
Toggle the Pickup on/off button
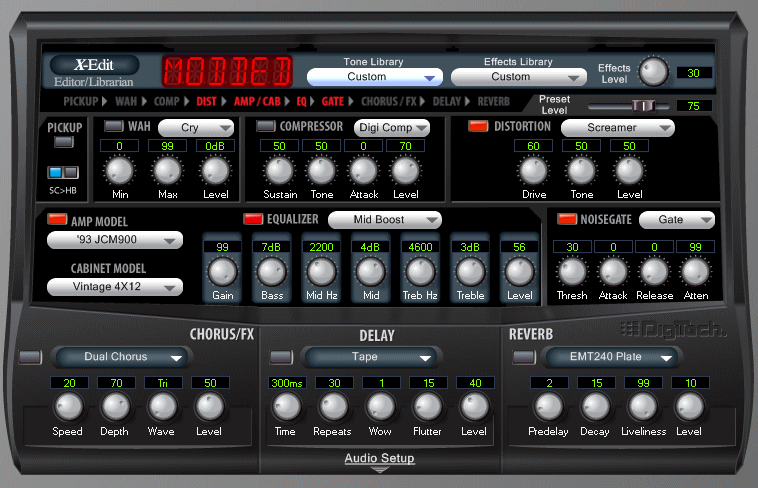(x=64, y=142)
